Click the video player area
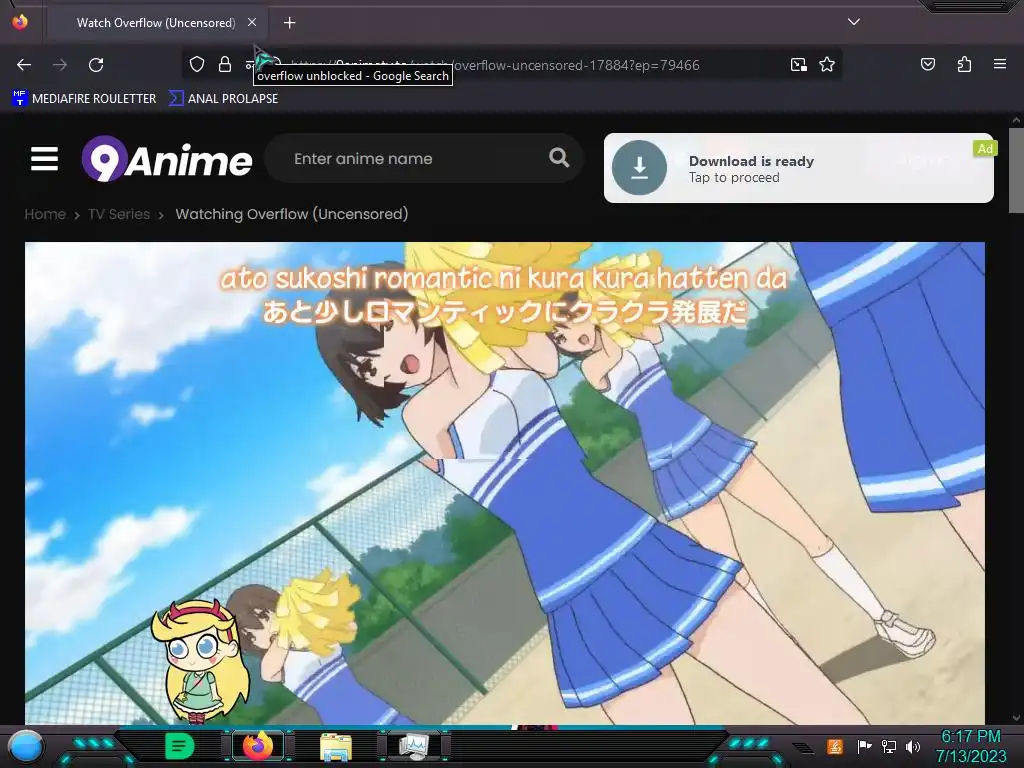 tap(505, 483)
